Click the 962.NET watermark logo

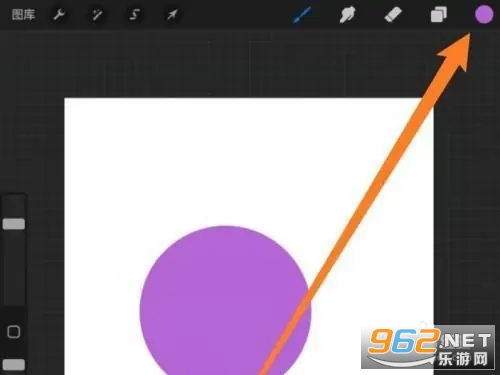click(x=428, y=347)
